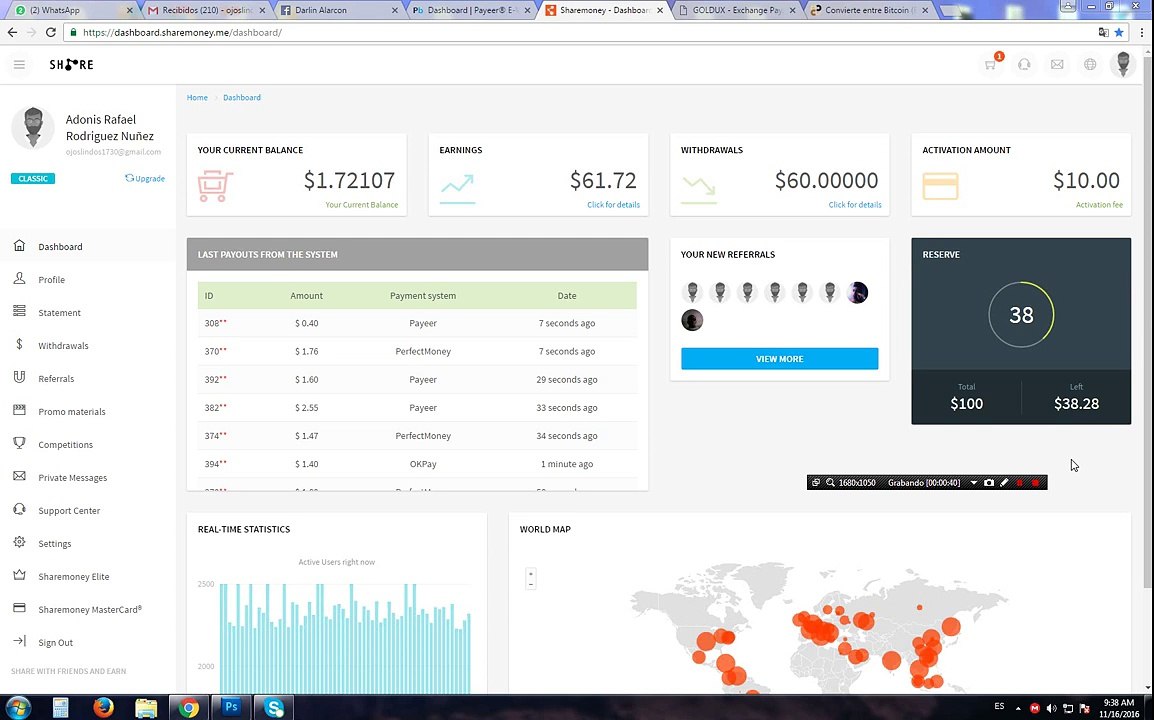Click Earnings 'Click for details' link
The height and width of the screenshot is (720, 1154).
coord(613,205)
